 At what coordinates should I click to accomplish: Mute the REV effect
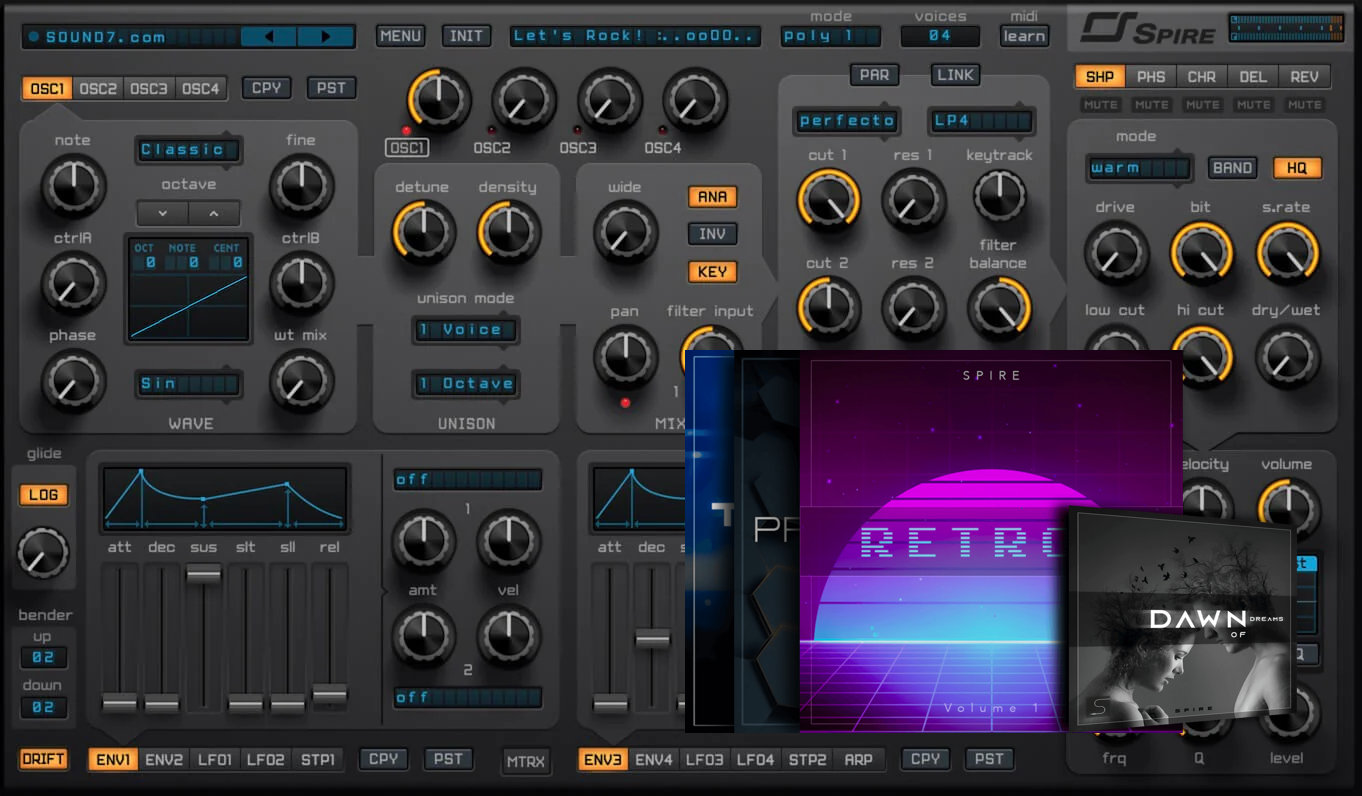coord(1304,105)
